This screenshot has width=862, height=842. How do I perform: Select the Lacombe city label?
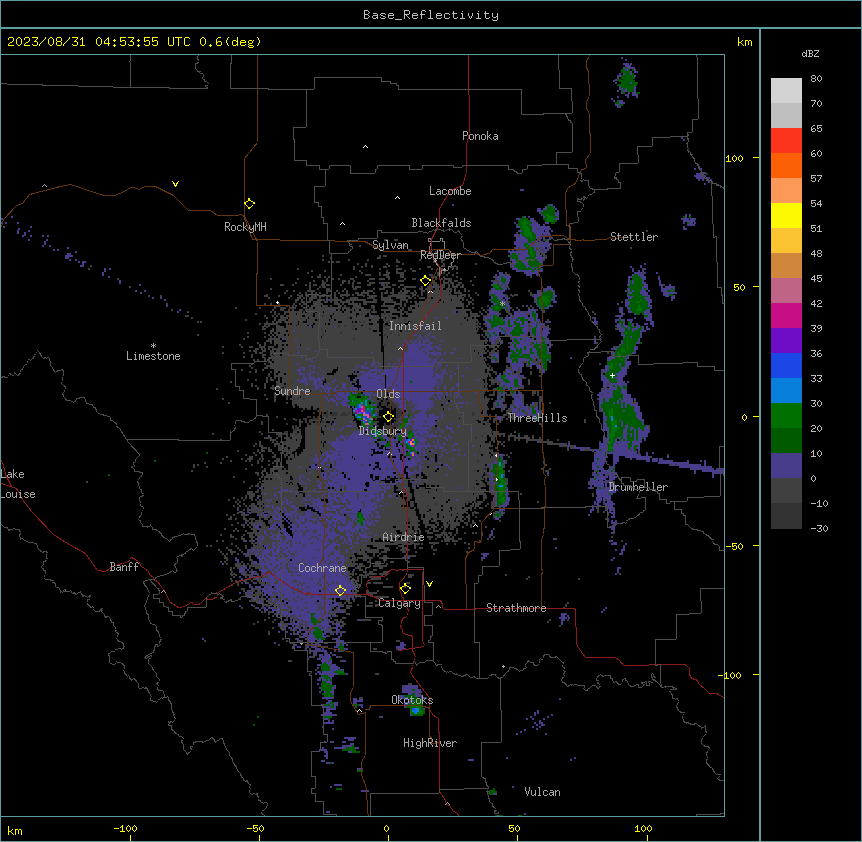450,191
